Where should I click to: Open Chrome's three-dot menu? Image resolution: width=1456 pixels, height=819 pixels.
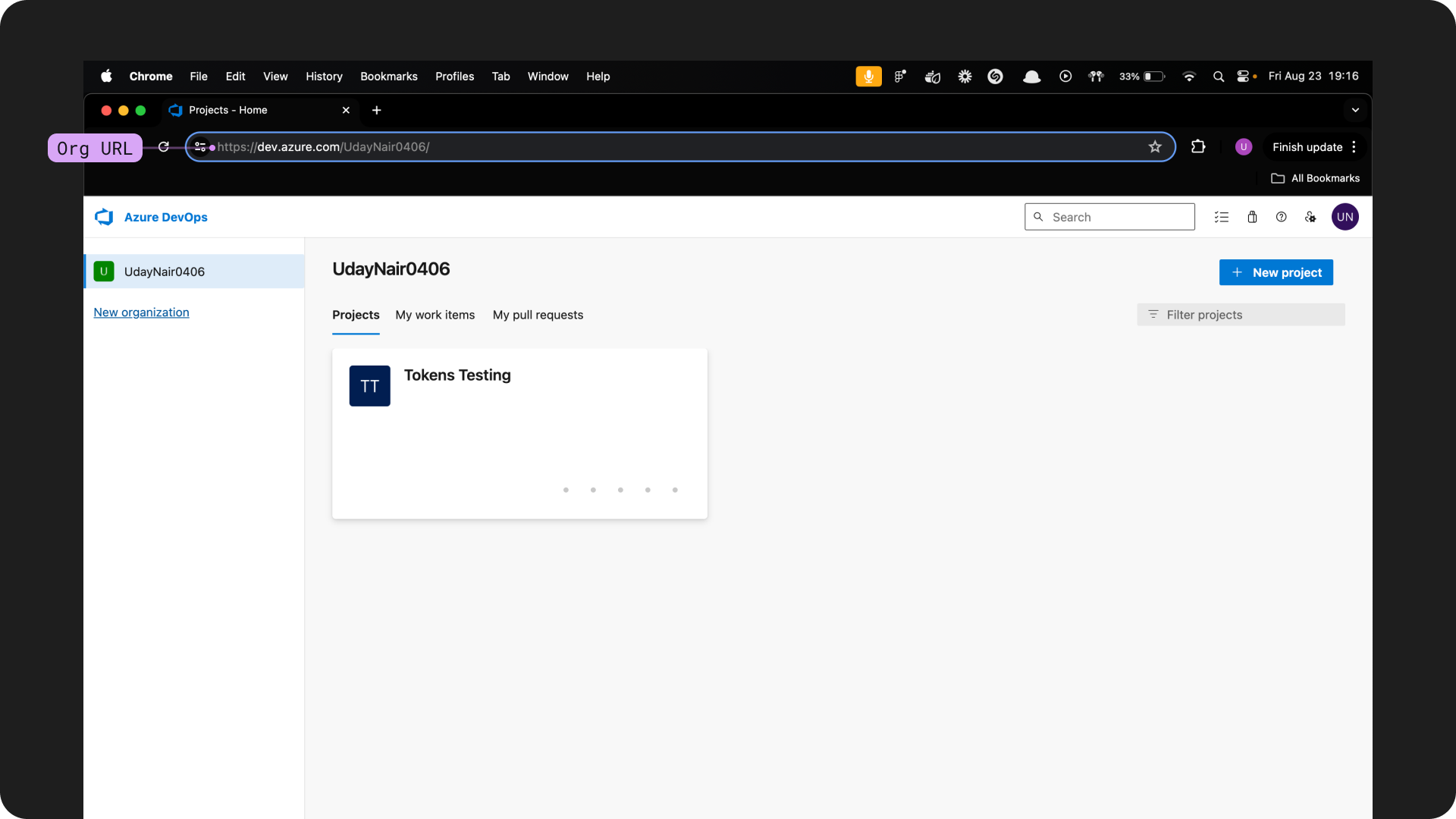point(1354,147)
